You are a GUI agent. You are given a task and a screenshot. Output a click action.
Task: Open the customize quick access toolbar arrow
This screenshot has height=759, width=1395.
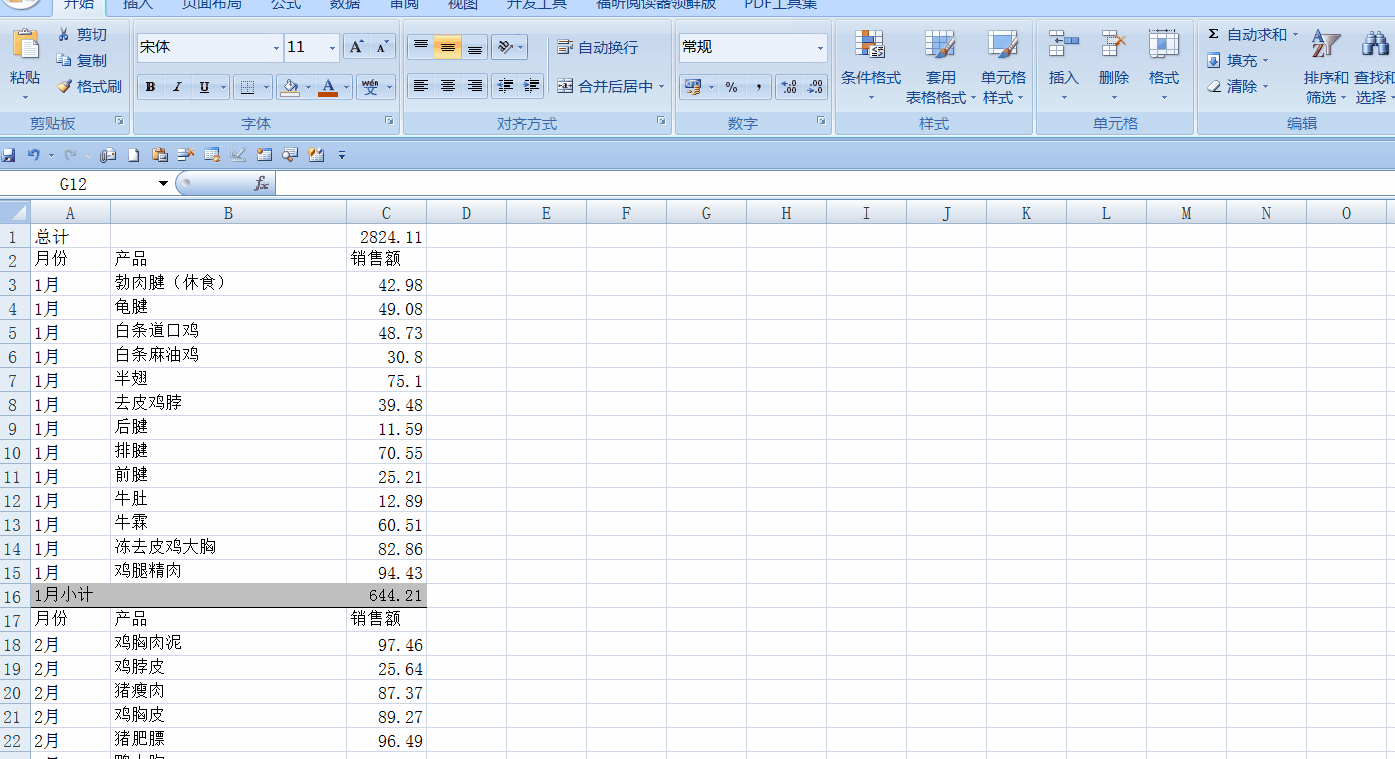click(342, 155)
